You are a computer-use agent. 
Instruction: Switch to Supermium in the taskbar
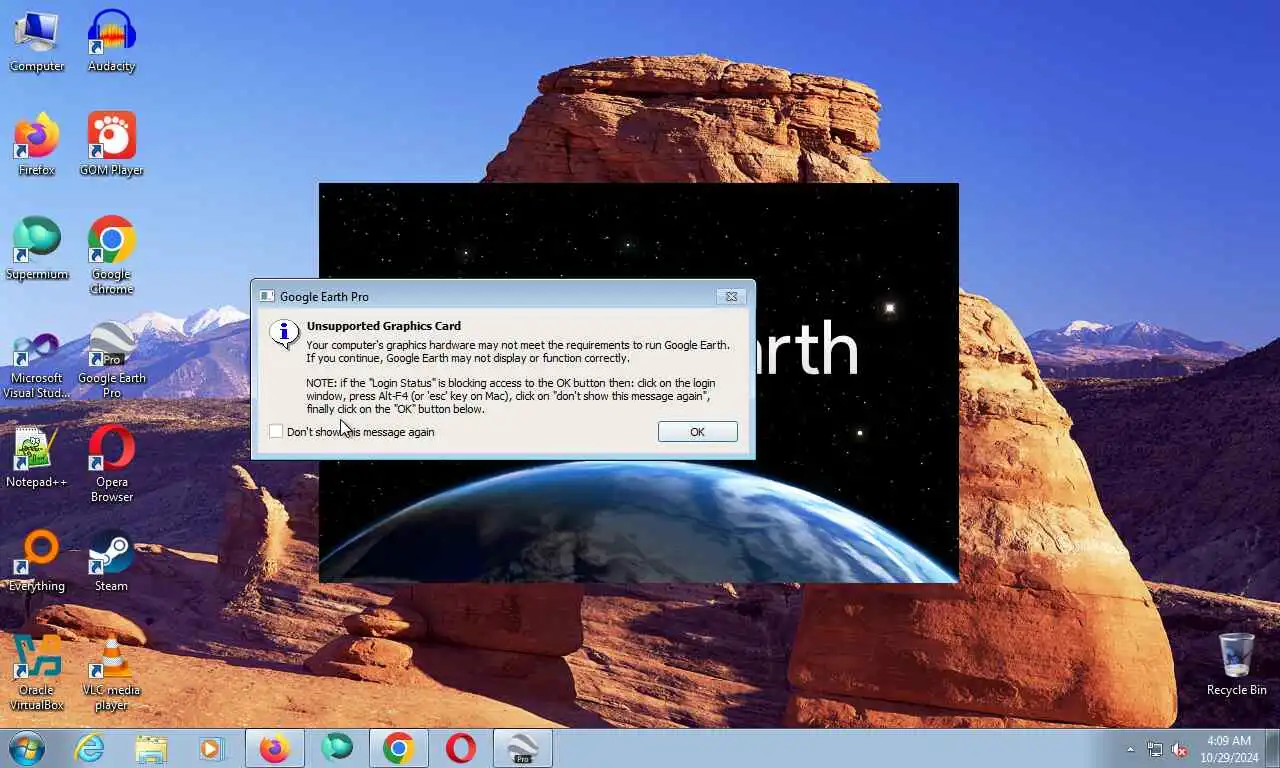pos(336,748)
